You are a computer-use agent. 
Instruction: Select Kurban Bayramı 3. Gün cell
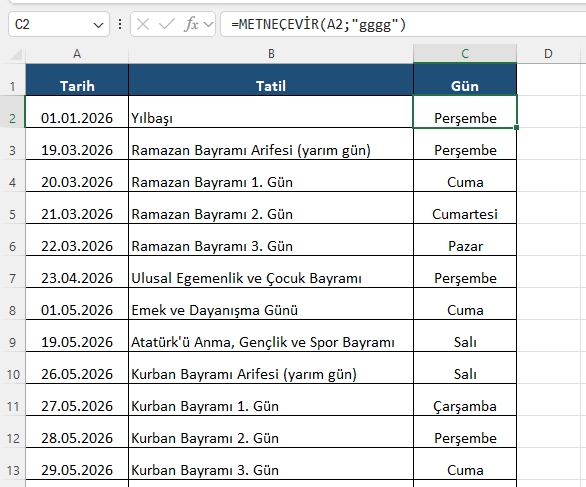tap(271, 464)
